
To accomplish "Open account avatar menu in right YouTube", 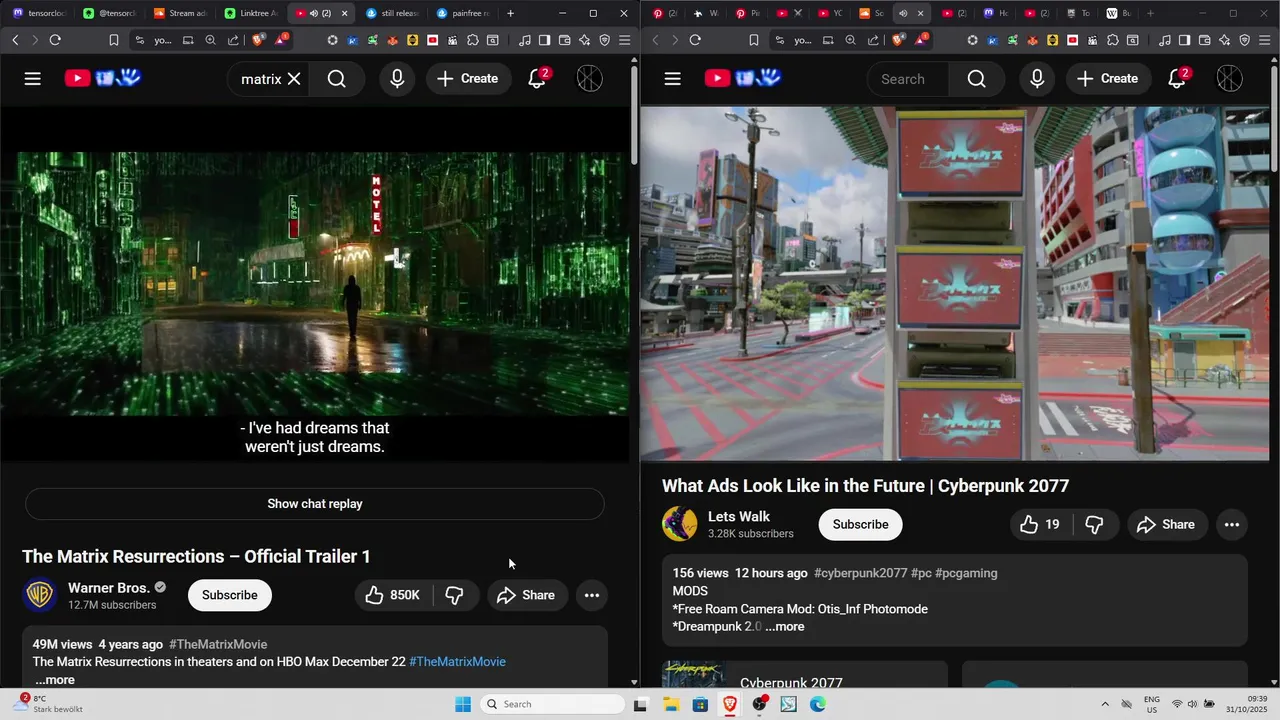I will tap(1230, 79).
